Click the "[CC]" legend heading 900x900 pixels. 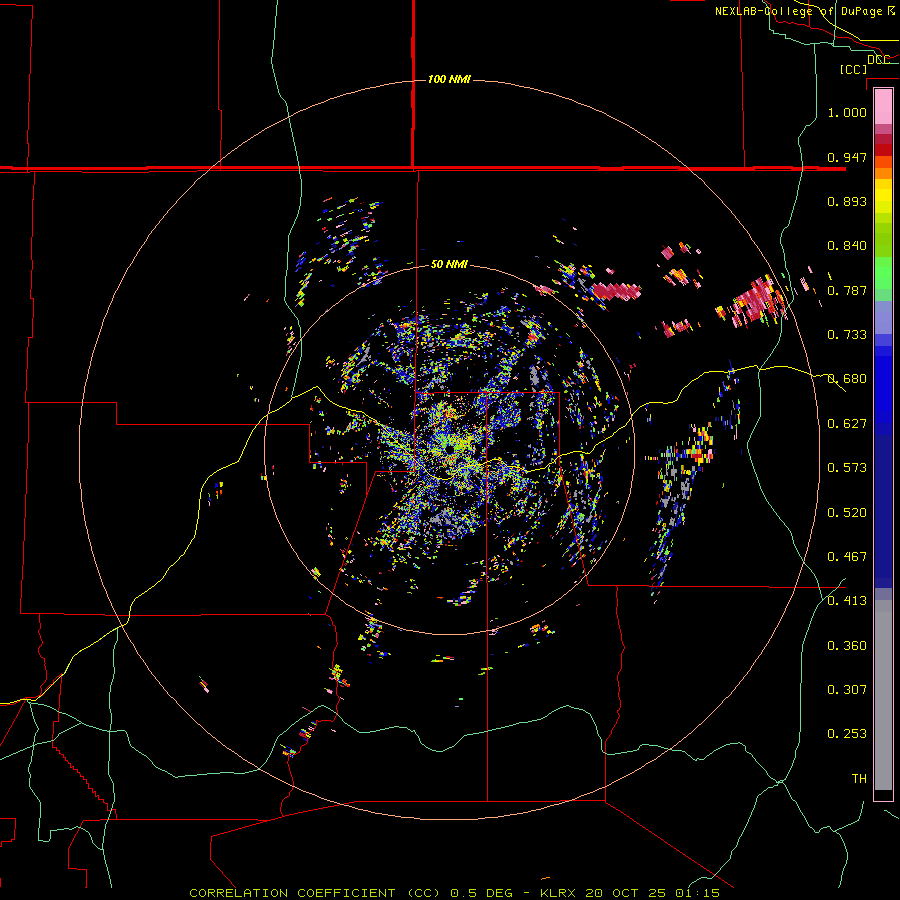coord(853,69)
